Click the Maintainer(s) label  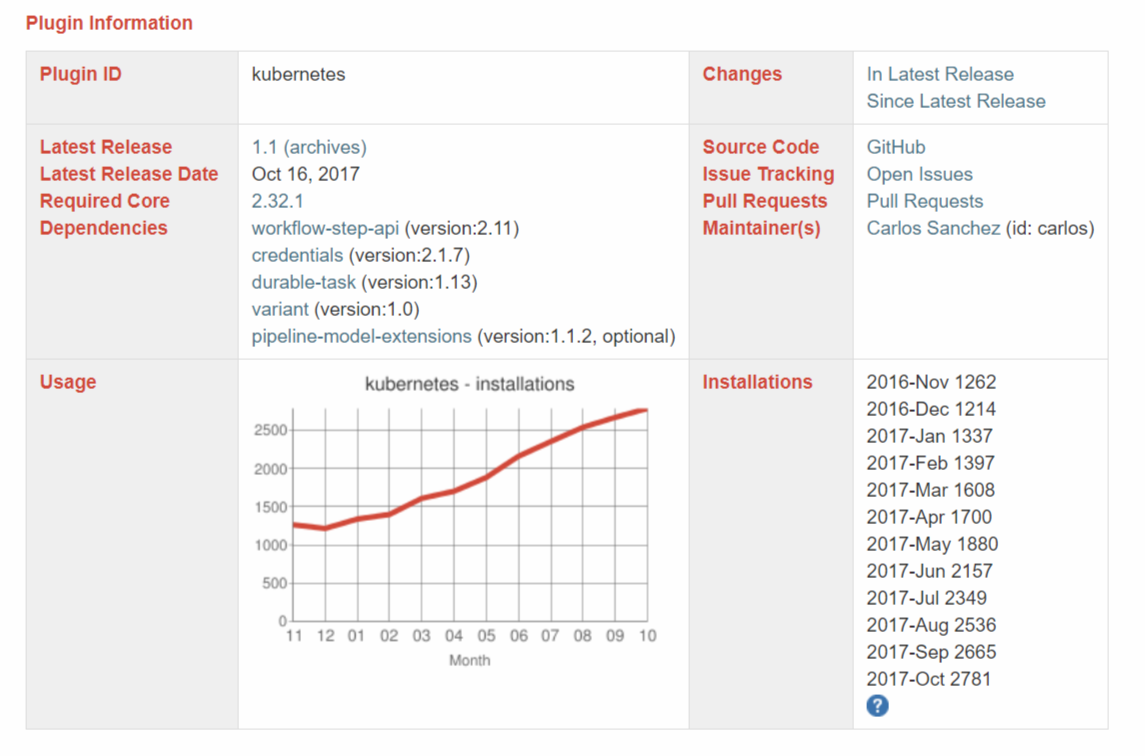click(762, 229)
